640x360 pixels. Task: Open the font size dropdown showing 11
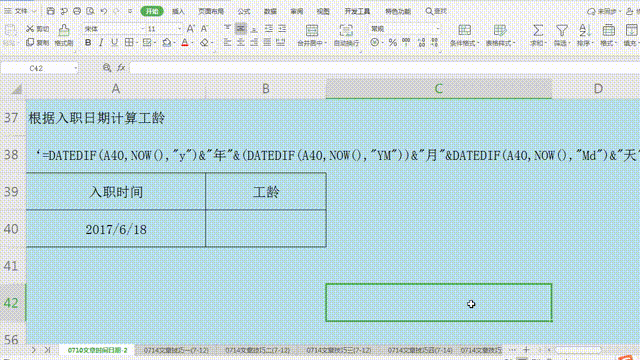pos(179,29)
